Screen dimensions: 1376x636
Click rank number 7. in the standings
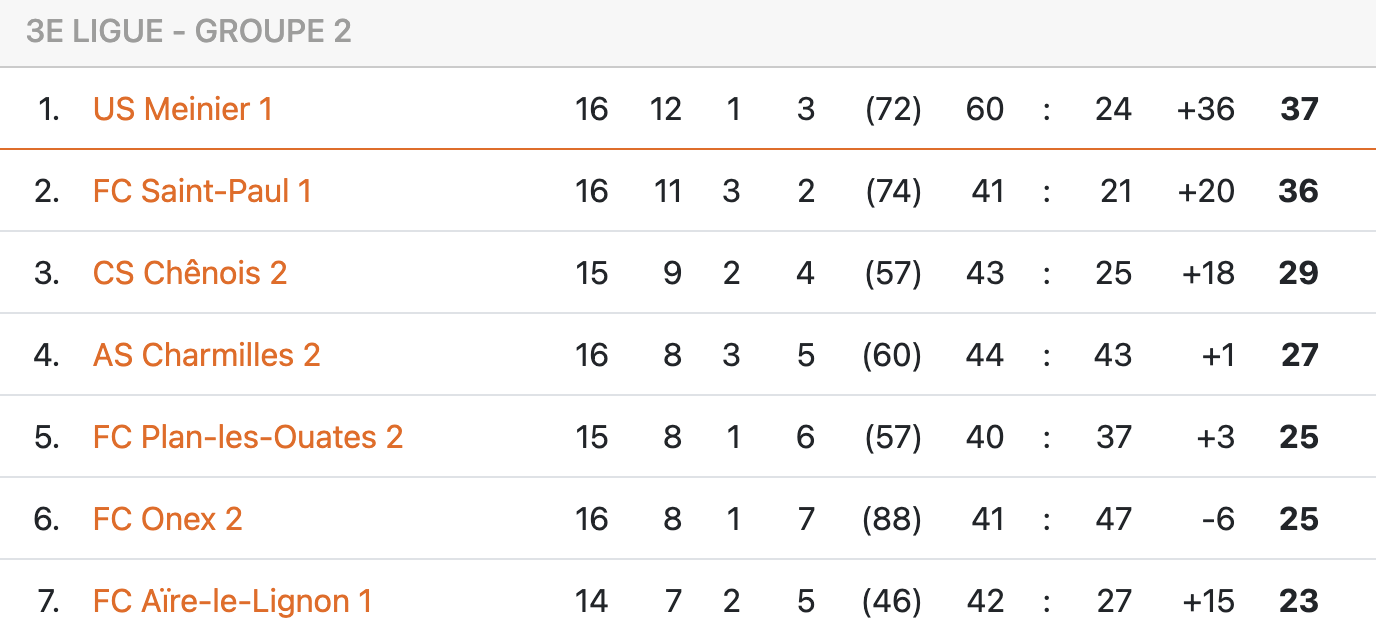pos(48,601)
